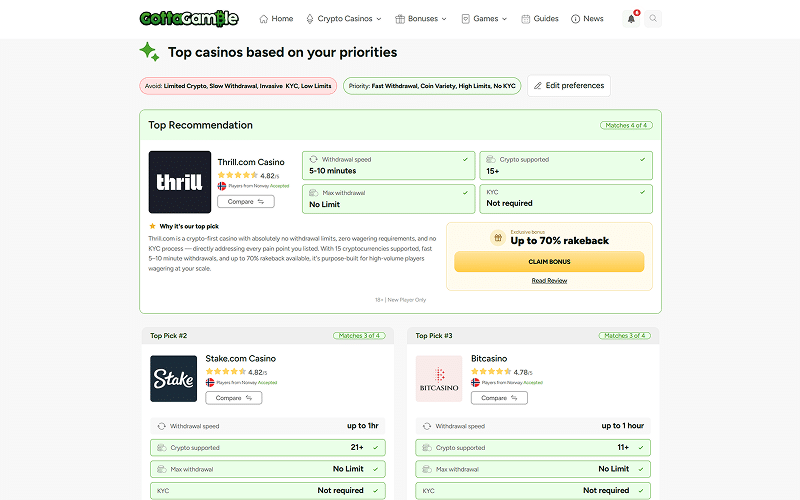Click the Stake Crypto supported 21+ checkmark

click(x=376, y=447)
